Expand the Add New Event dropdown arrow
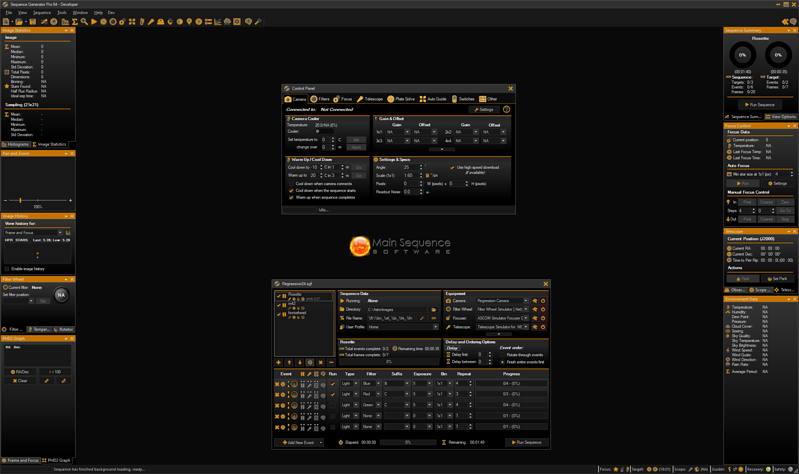This screenshot has width=799, height=474. (x=321, y=442)
